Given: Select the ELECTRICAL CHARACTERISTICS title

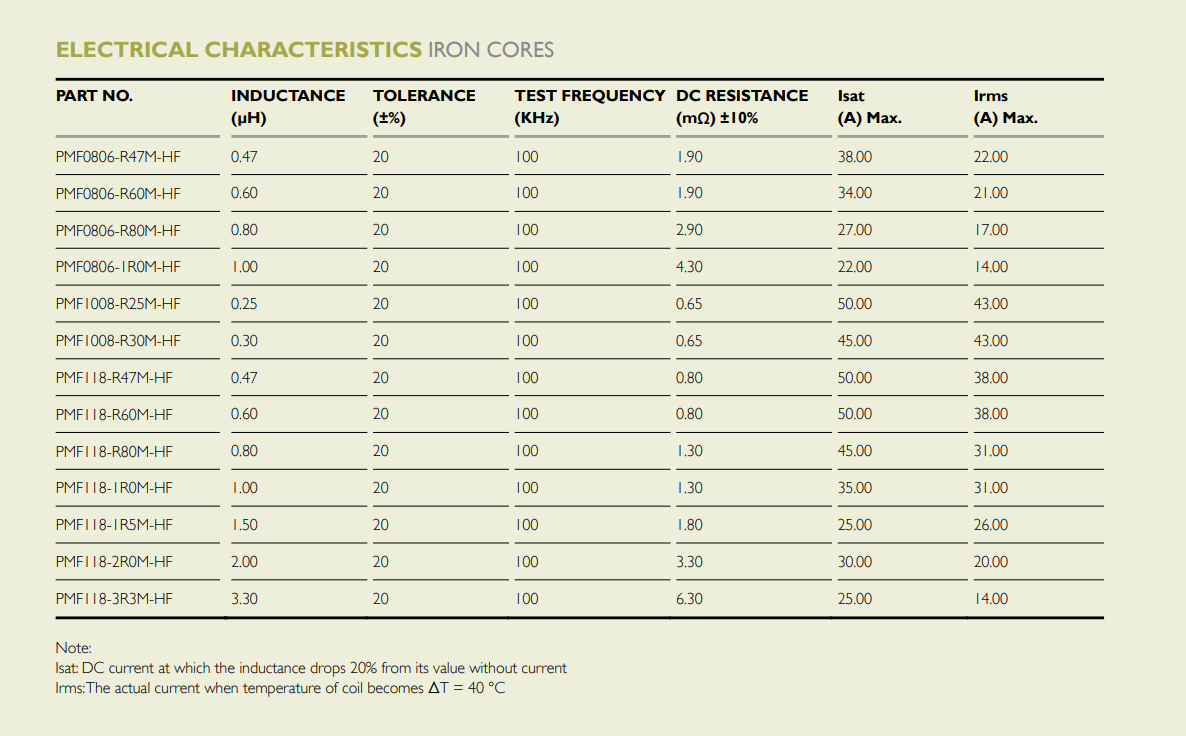Looking at the screenshot, I should 239,50.
